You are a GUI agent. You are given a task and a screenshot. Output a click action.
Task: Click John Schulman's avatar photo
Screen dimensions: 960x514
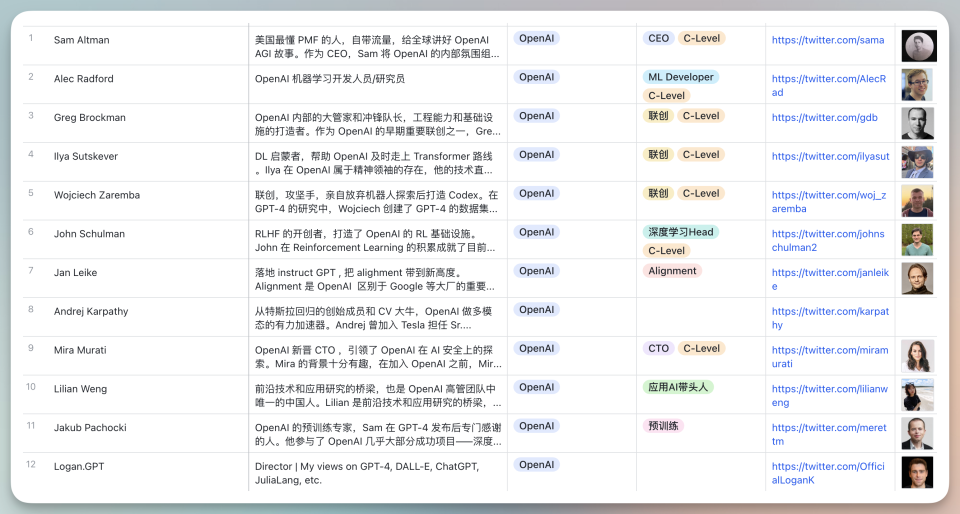pos(917,239)
